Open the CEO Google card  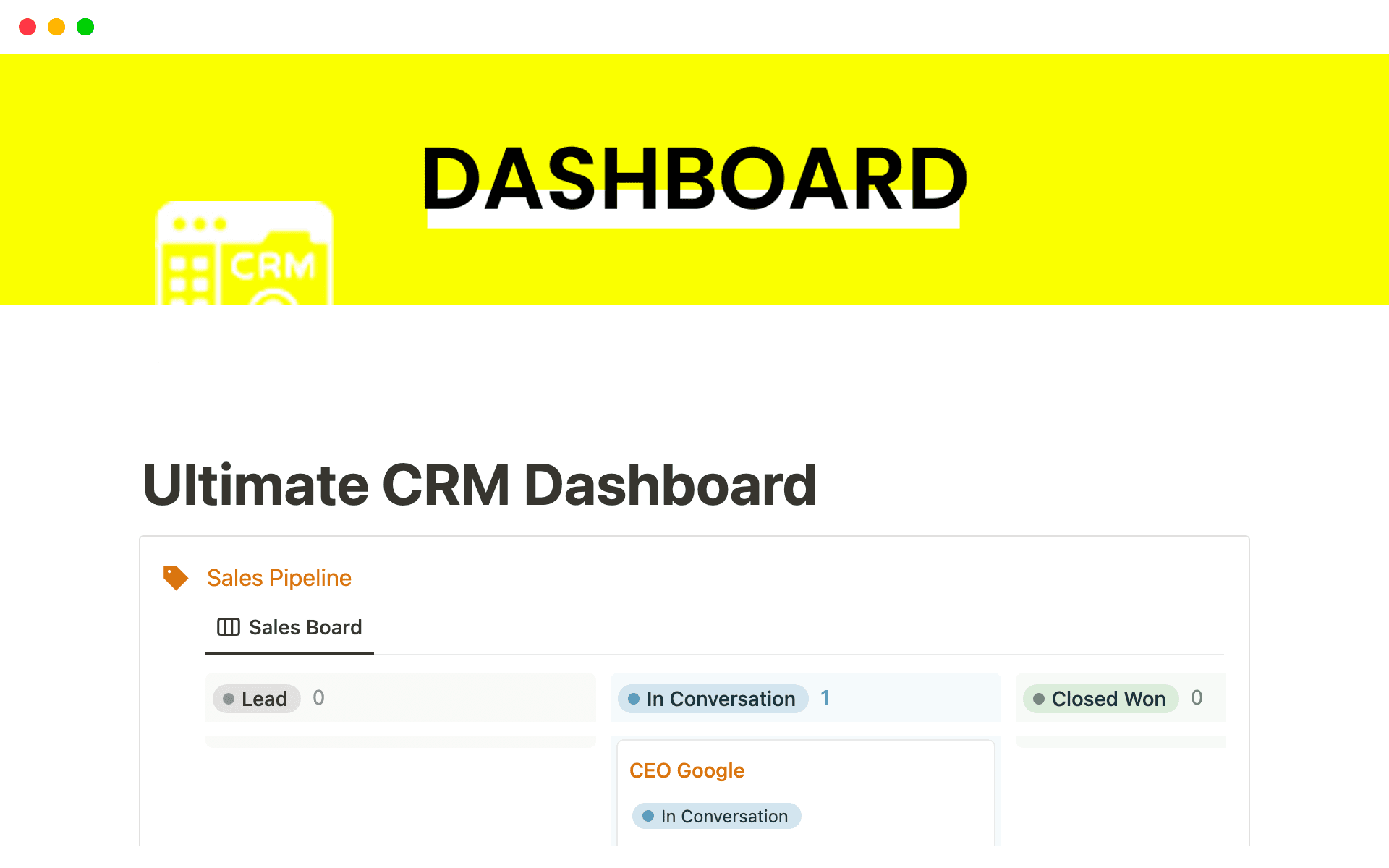687,770
